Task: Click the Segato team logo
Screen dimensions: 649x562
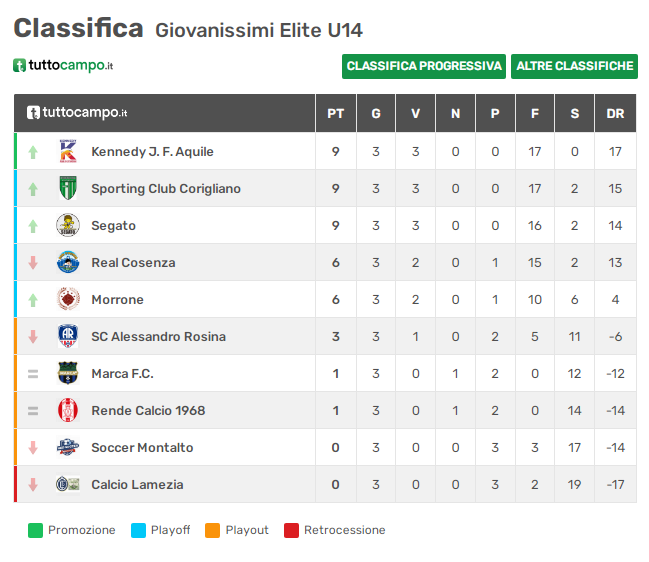Action: coord(68,225)
